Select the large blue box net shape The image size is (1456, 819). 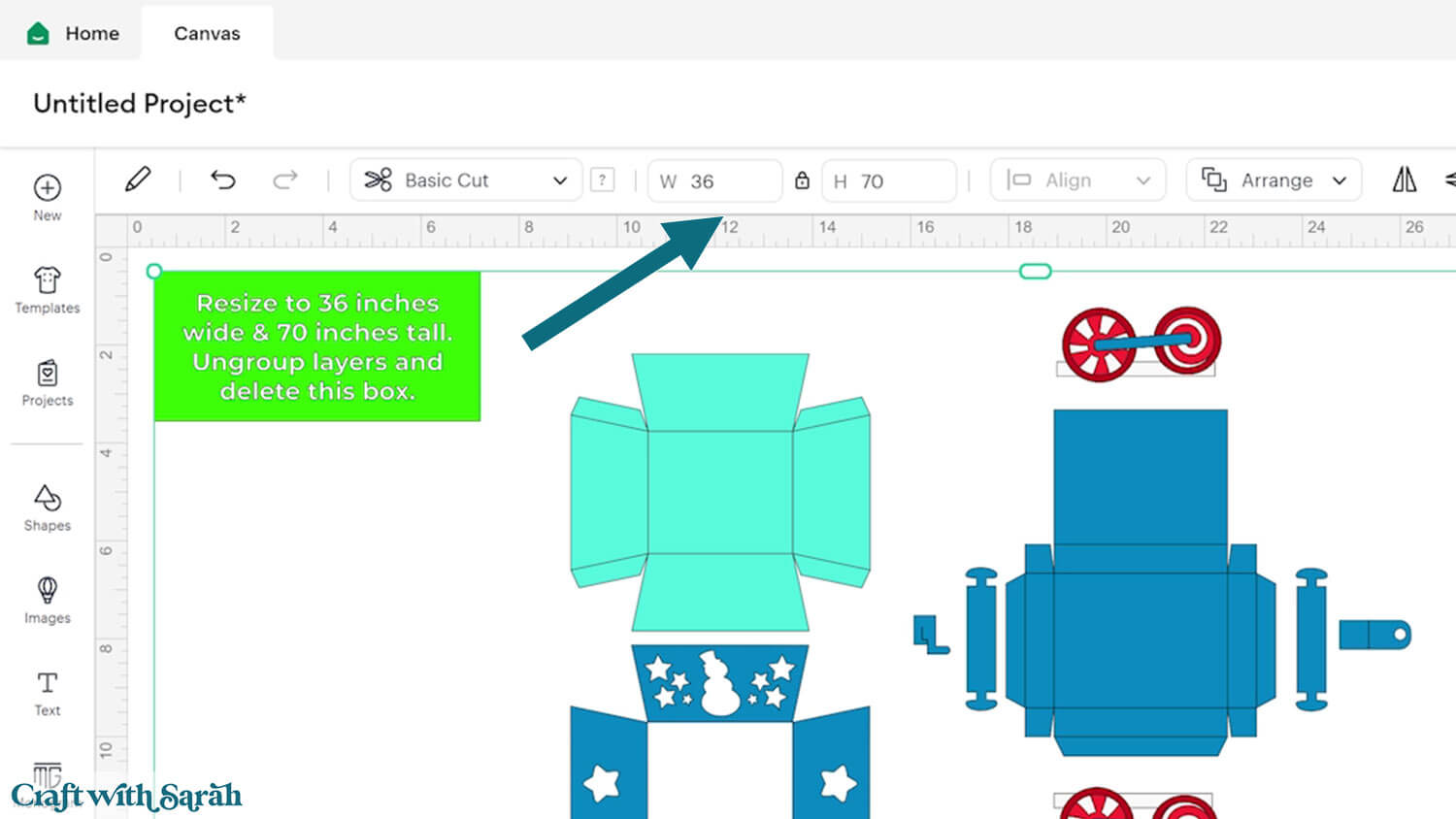coord(1141,582)
